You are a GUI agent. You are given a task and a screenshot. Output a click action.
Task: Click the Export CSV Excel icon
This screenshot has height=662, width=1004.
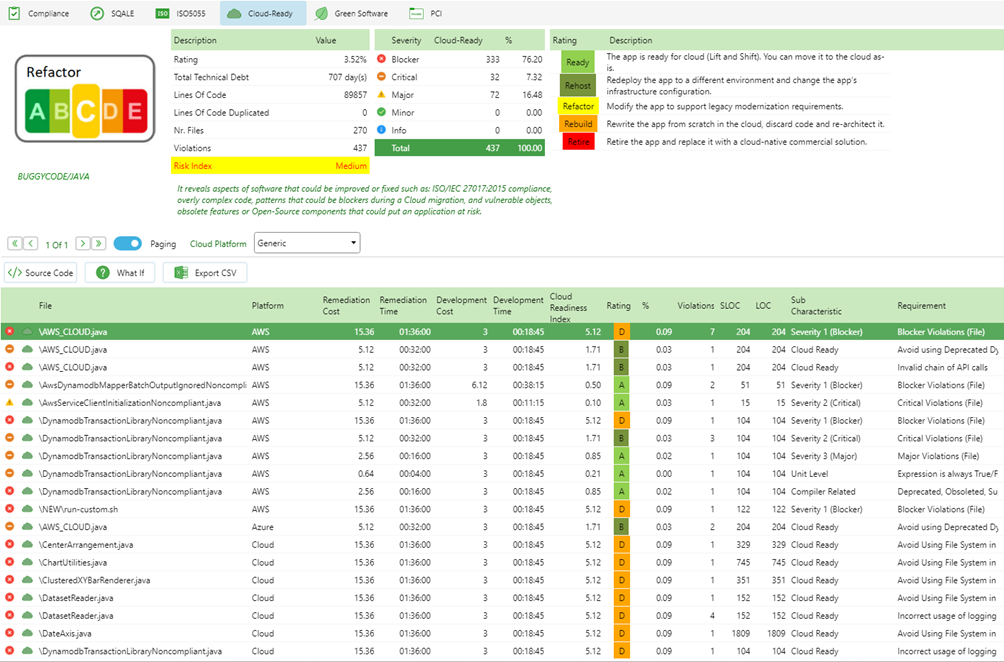tap(180, 272)
